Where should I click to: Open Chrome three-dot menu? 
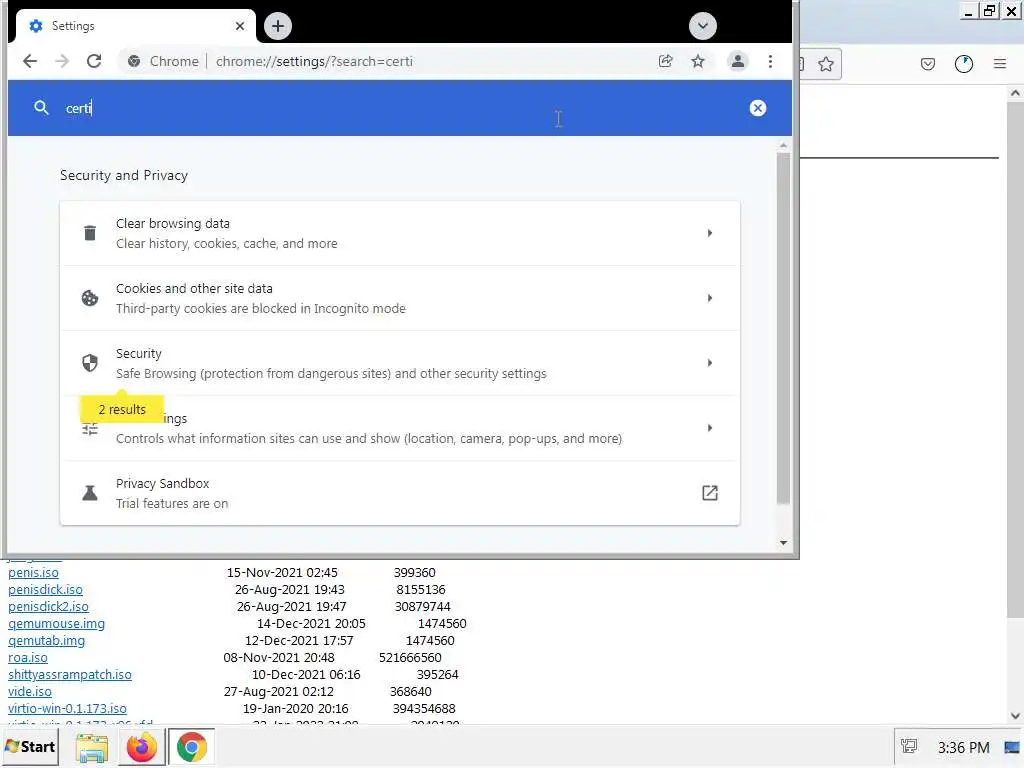[x=771, y=61]
